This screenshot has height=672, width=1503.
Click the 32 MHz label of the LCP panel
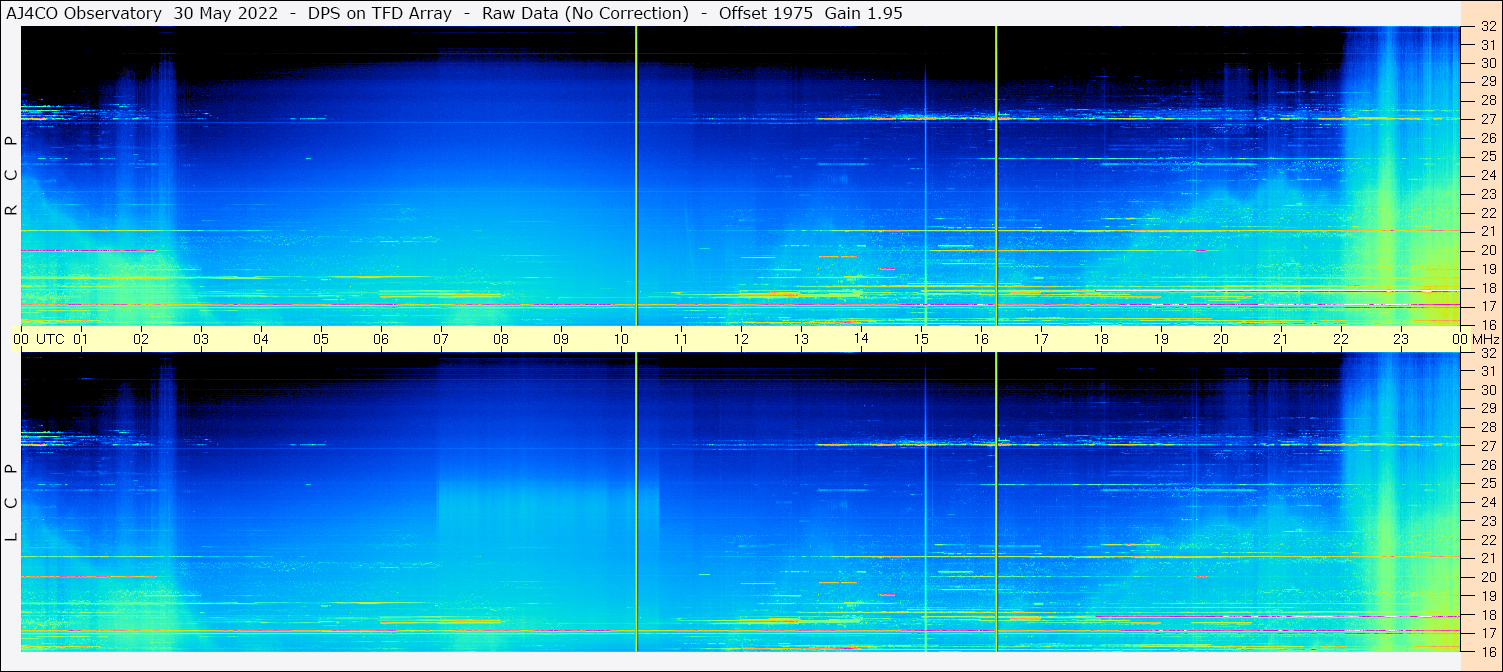pos(1487,353)
